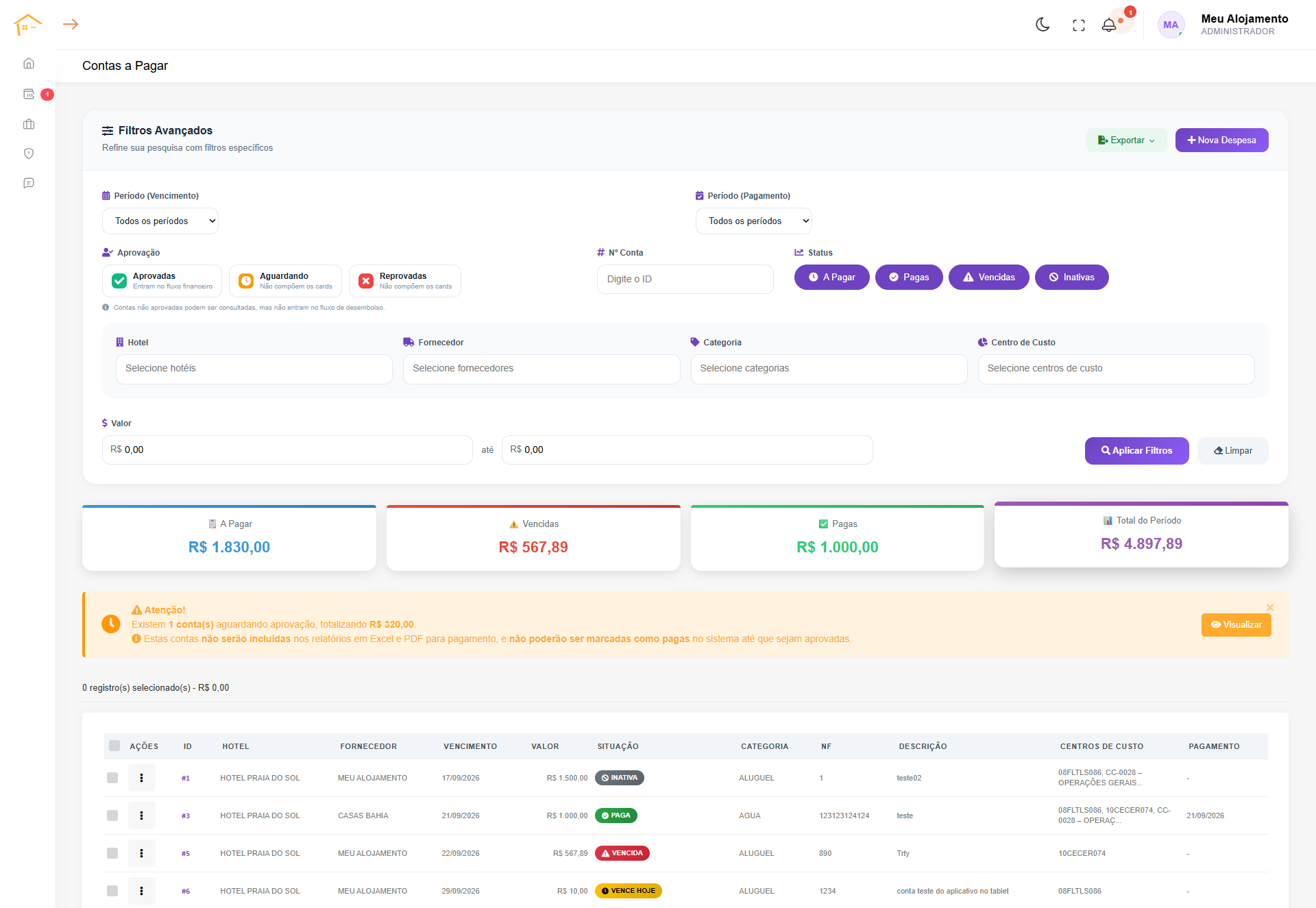
Task: Toggle the Aprovadas approval filter
Action: pyautogui.click(x=162, y=281)
